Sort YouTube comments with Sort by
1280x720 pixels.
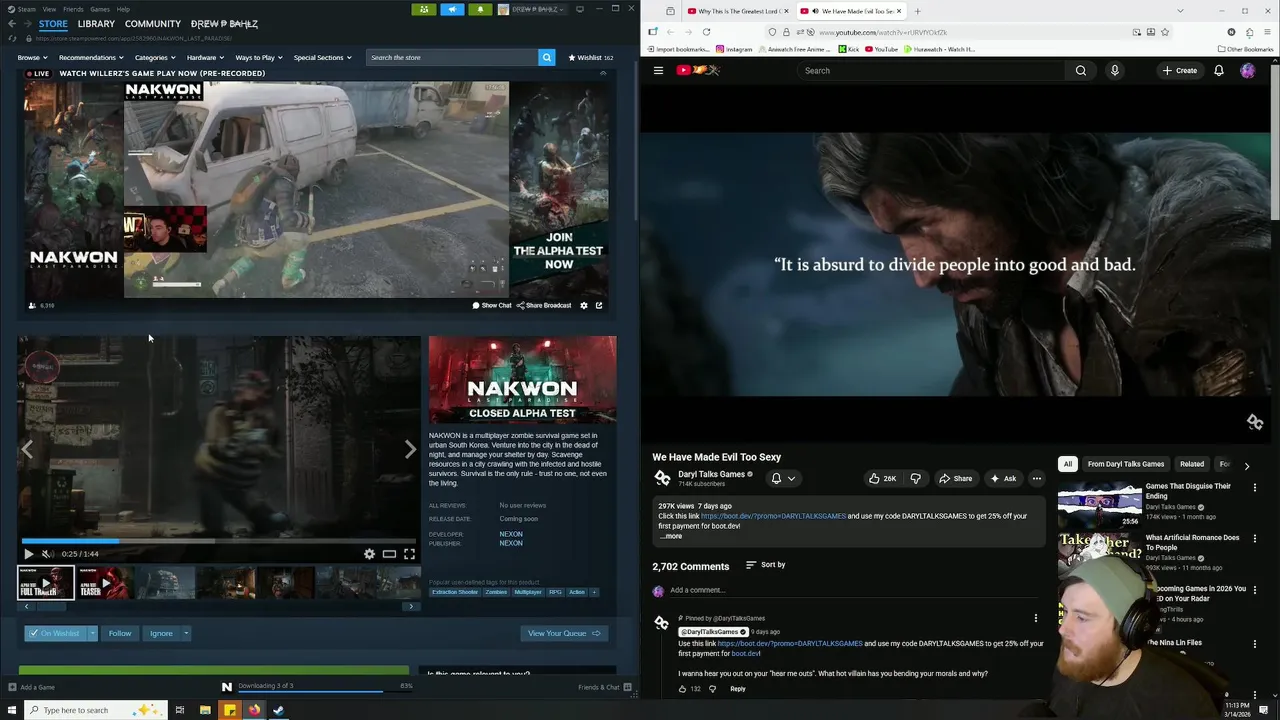click(x=766, y=565)
